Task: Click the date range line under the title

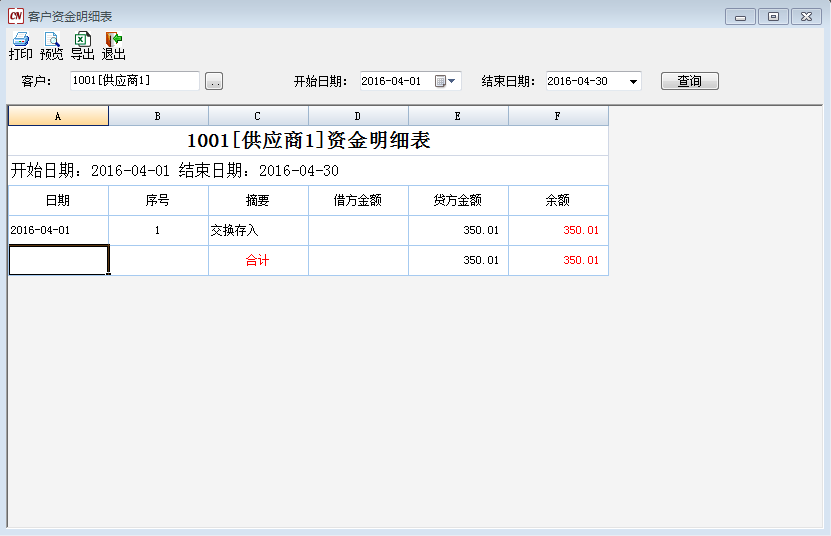Action: (175, 171)
